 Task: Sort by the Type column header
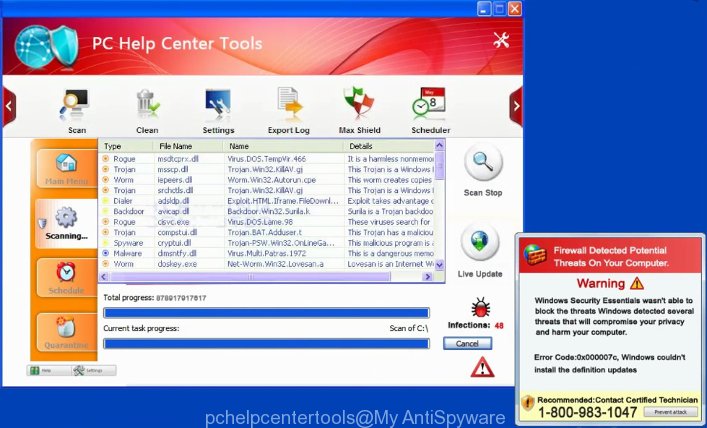[126, 146]
